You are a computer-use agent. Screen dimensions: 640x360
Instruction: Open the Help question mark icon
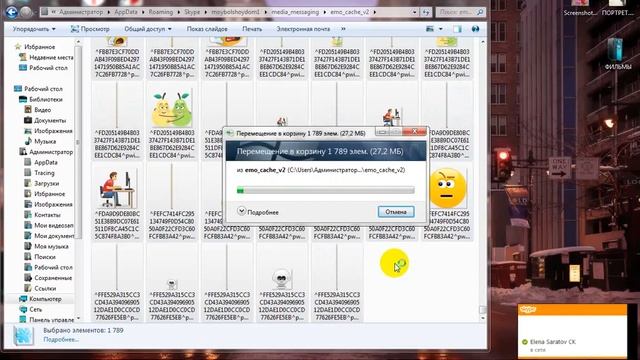tap(475, 29)
